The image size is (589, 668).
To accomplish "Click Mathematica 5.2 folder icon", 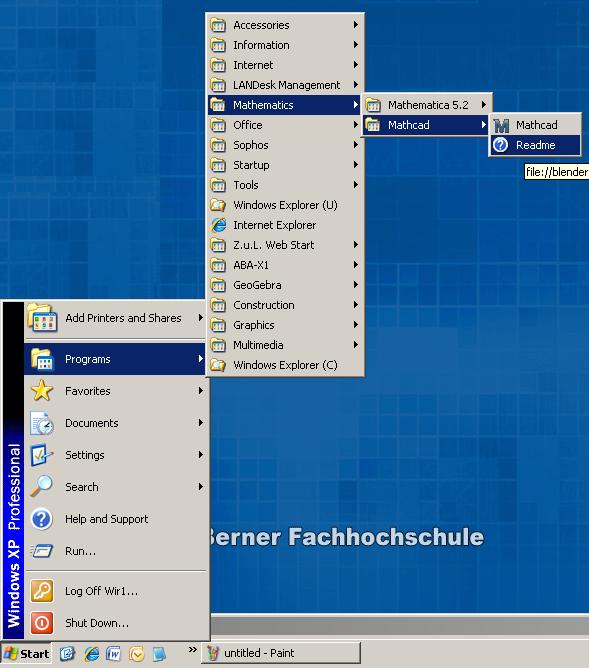I will [373, 105].
